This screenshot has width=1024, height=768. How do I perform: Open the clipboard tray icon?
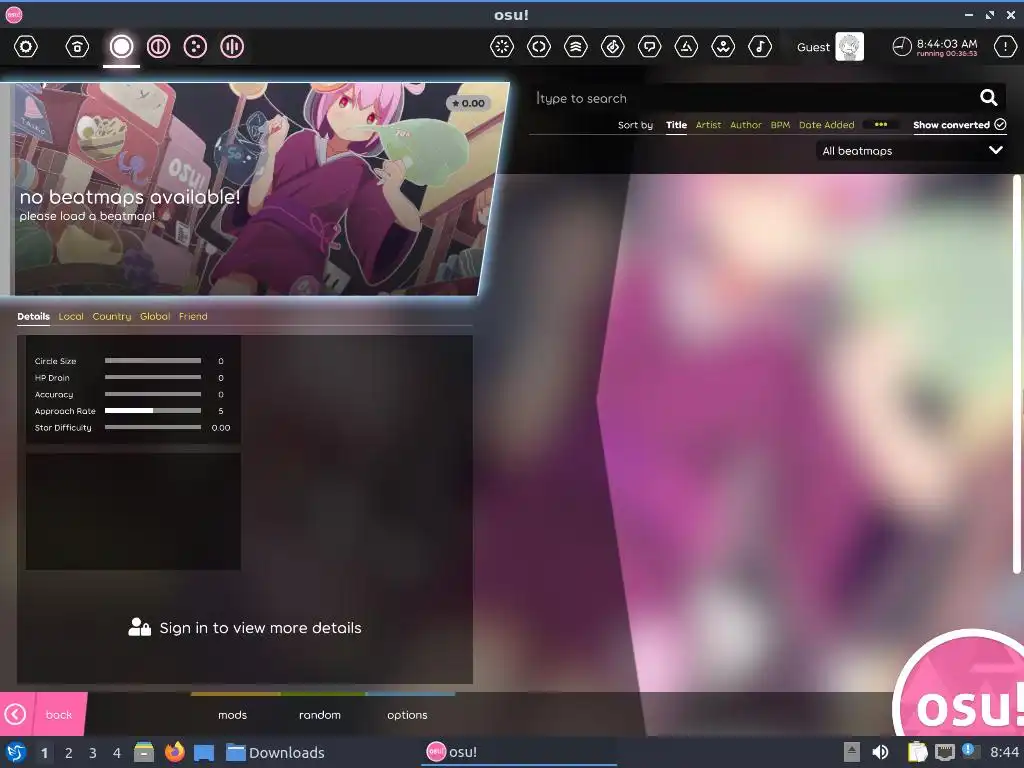pyautogui.click(x=918, y=752)
